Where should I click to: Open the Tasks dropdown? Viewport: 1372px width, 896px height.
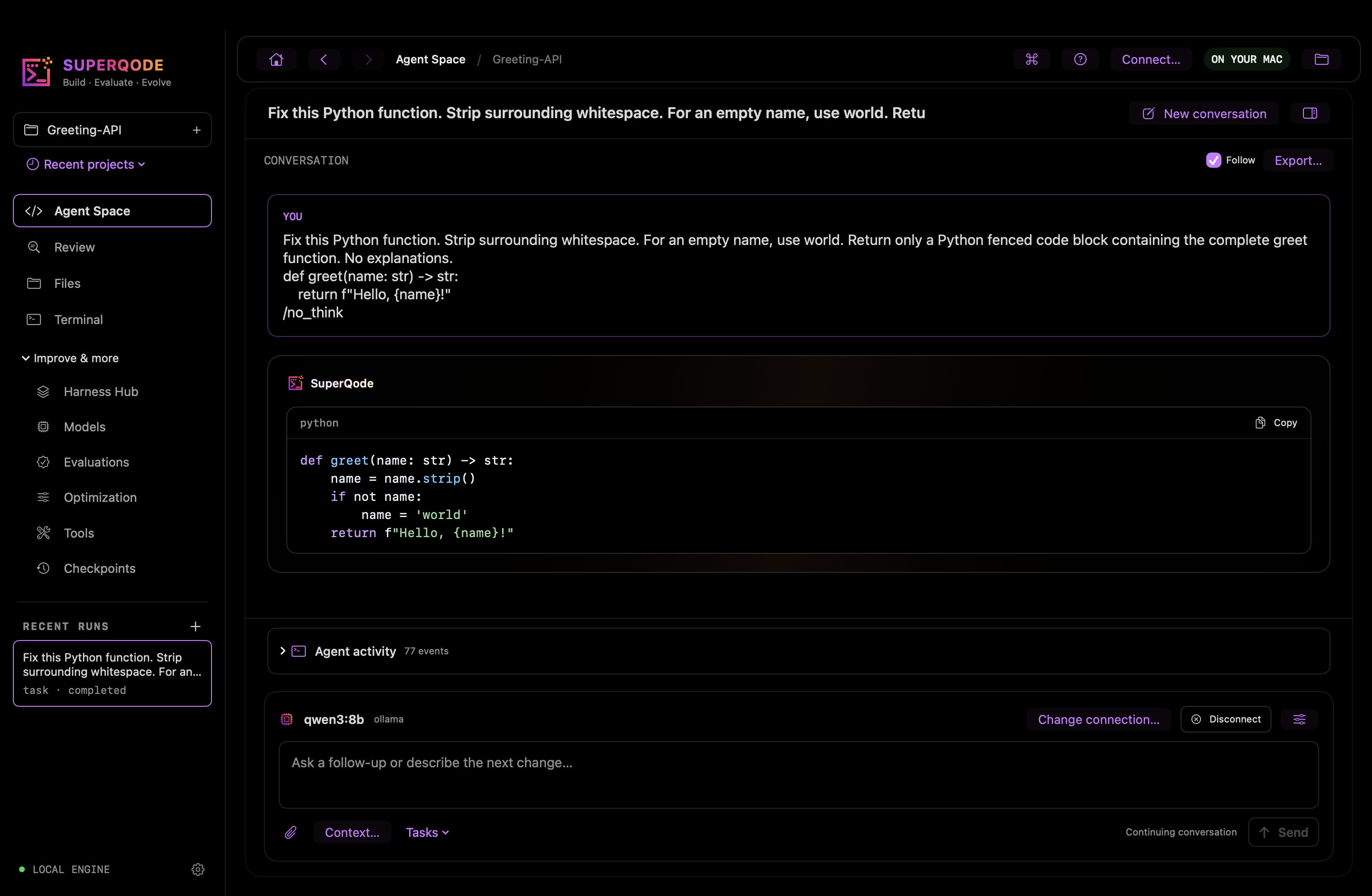(427, 832)
